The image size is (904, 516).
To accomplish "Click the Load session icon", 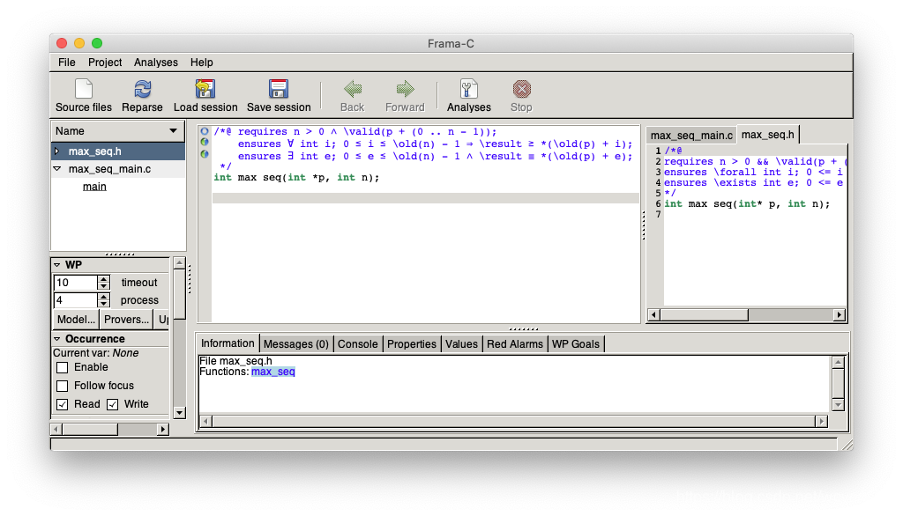I will pos(205,89).
